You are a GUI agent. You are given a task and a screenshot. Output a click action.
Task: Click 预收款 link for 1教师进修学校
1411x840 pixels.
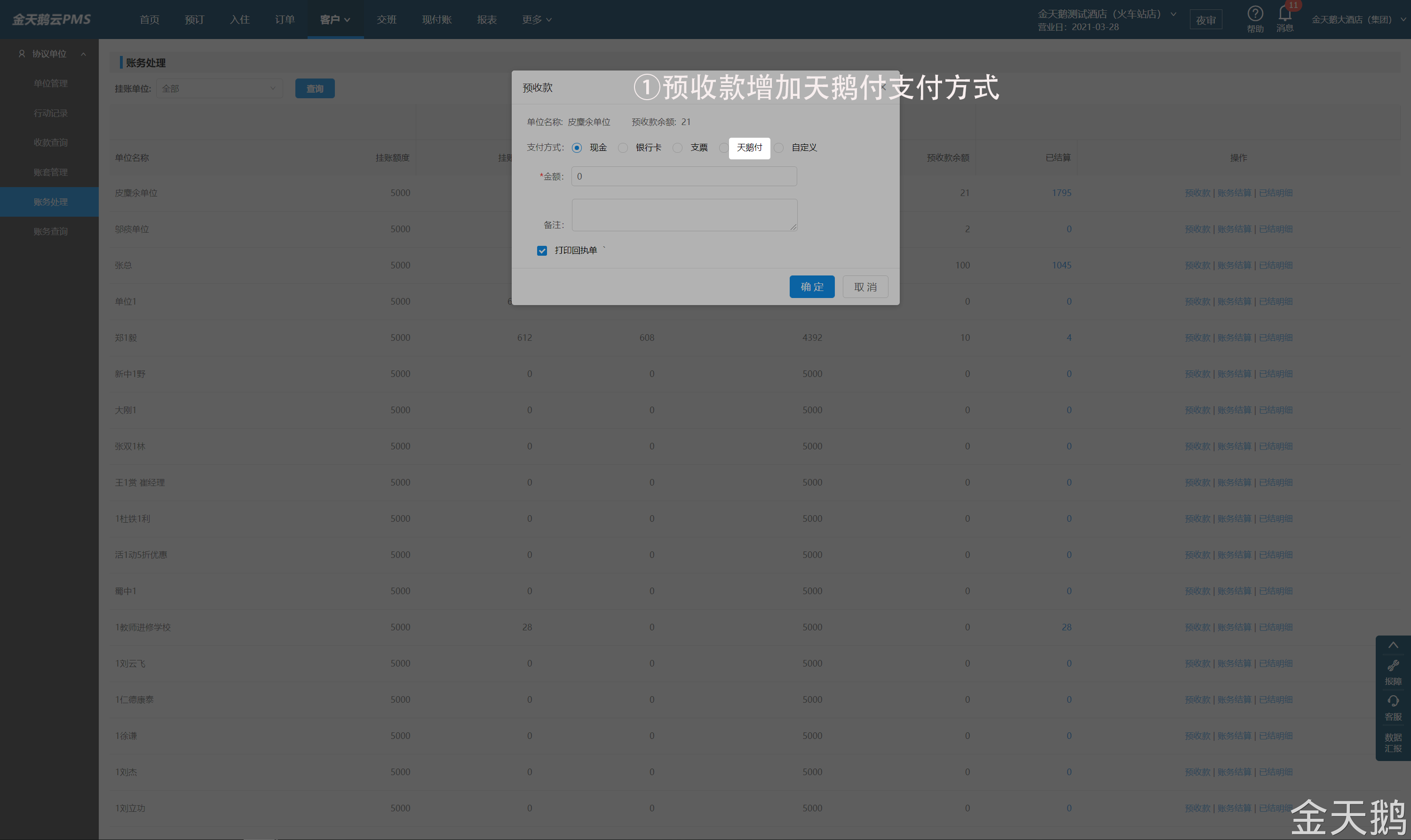(1197, 627)
